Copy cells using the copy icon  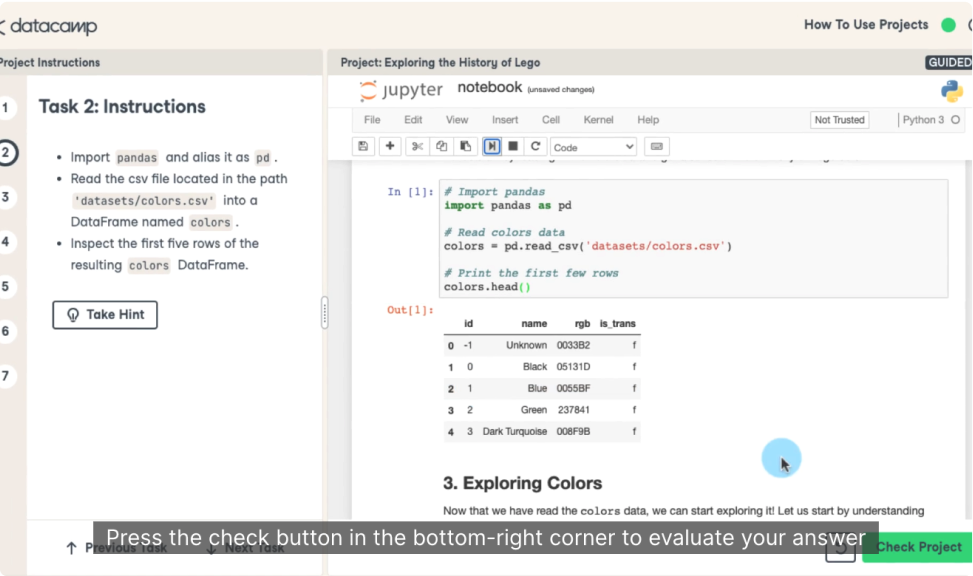(x=440, y=146)
